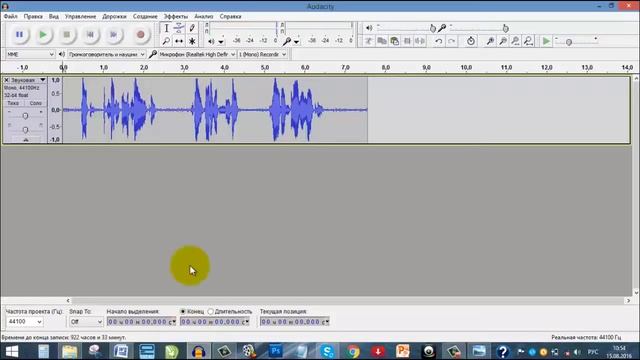Image resolution: width=640 pixels, height=360 pixels.
Task: Toggle the track Mute button
Action: (13, 103)
